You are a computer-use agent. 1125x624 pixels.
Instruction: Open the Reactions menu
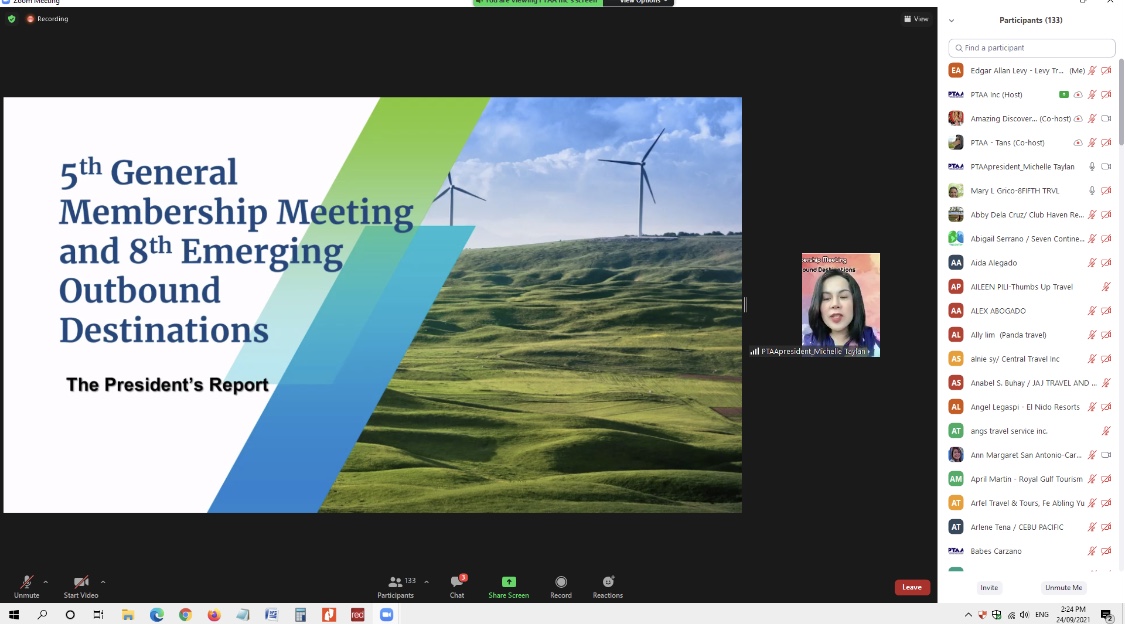608,586
